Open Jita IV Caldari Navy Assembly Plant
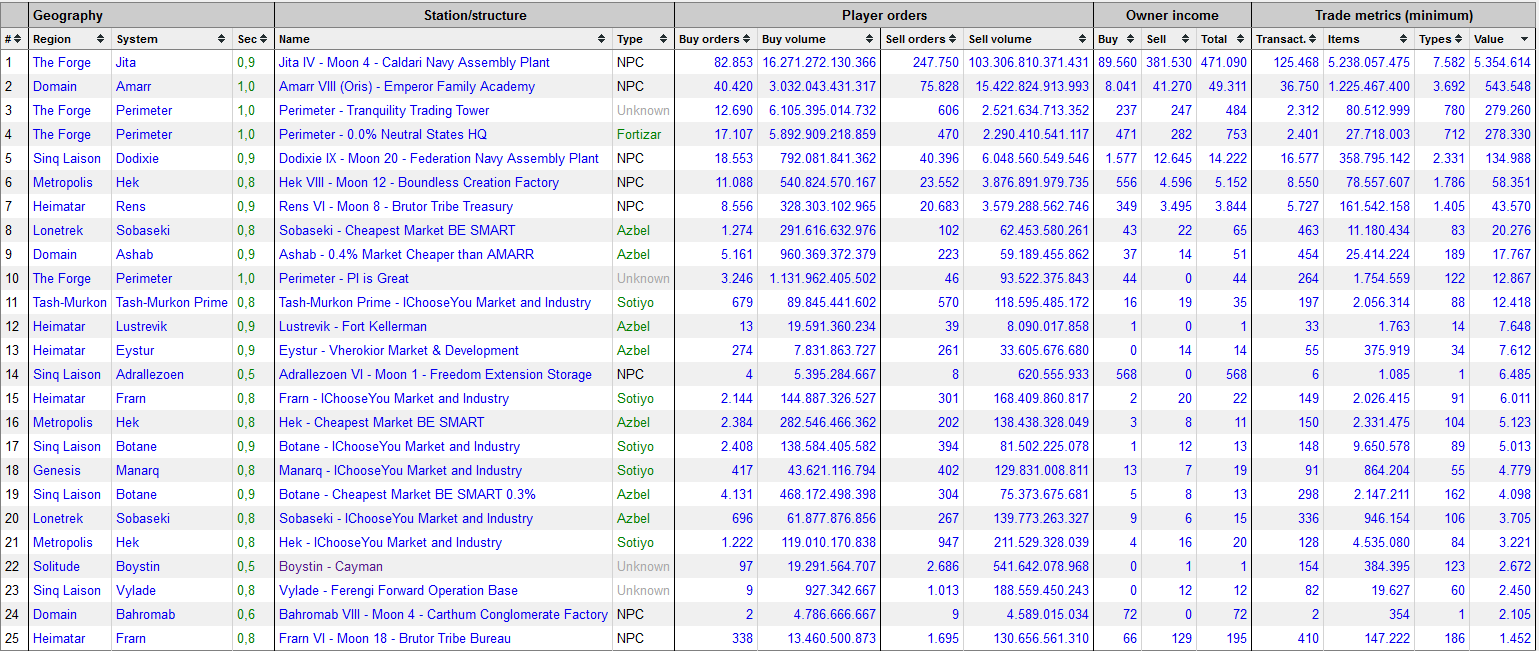This screenshot has height=651, width=1539. coord(414,62)
